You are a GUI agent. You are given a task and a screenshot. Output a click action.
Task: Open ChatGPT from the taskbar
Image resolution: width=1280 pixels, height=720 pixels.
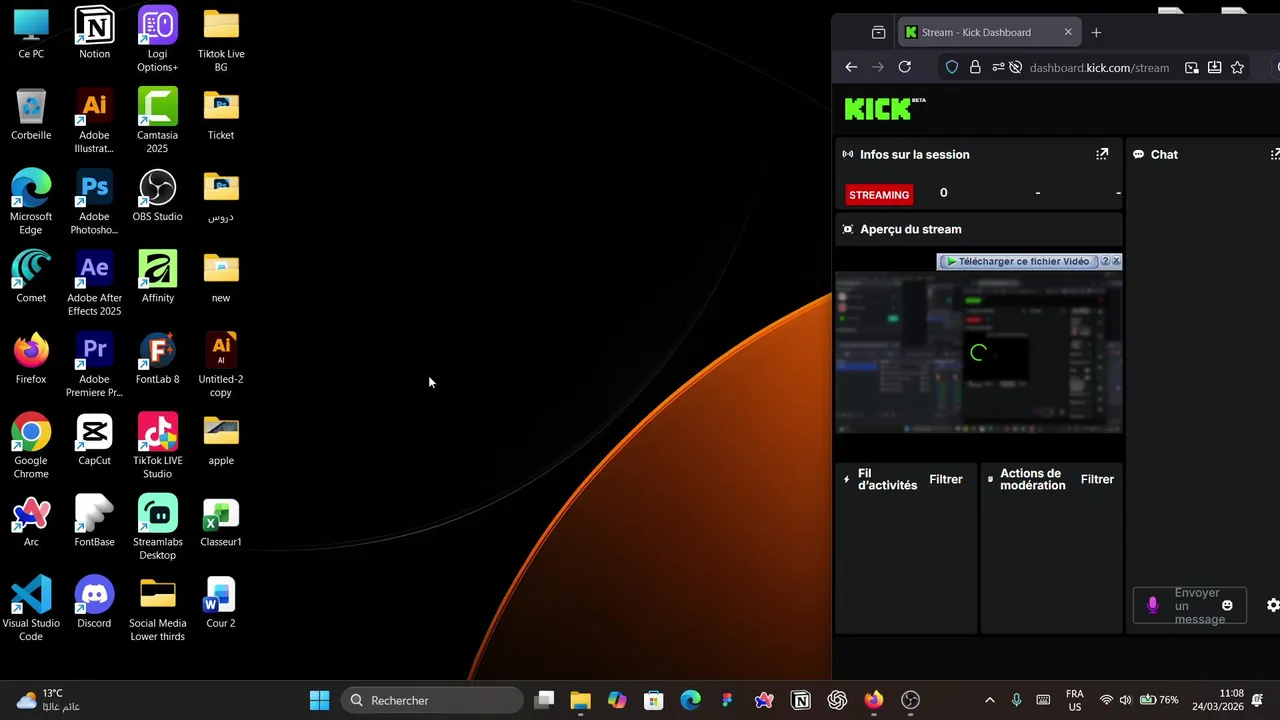pyautogui.click(x=837, y=700)
